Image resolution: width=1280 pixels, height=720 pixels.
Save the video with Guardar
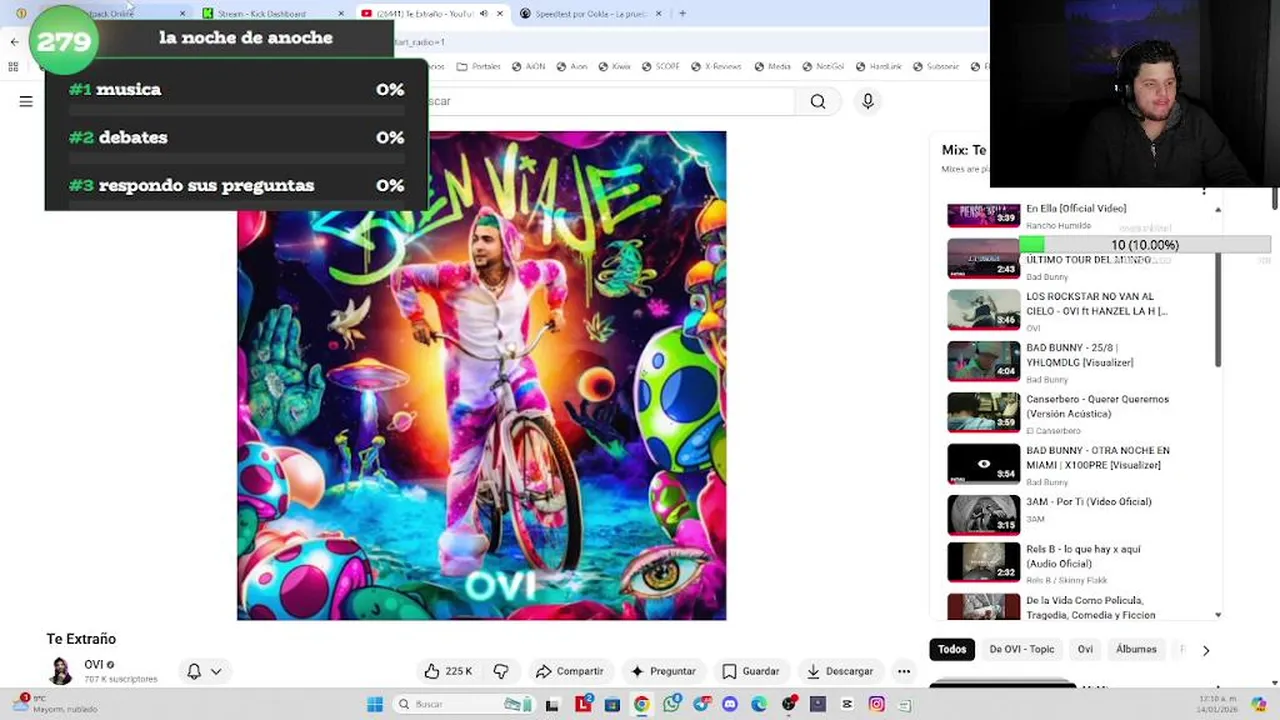click(750, 671)
